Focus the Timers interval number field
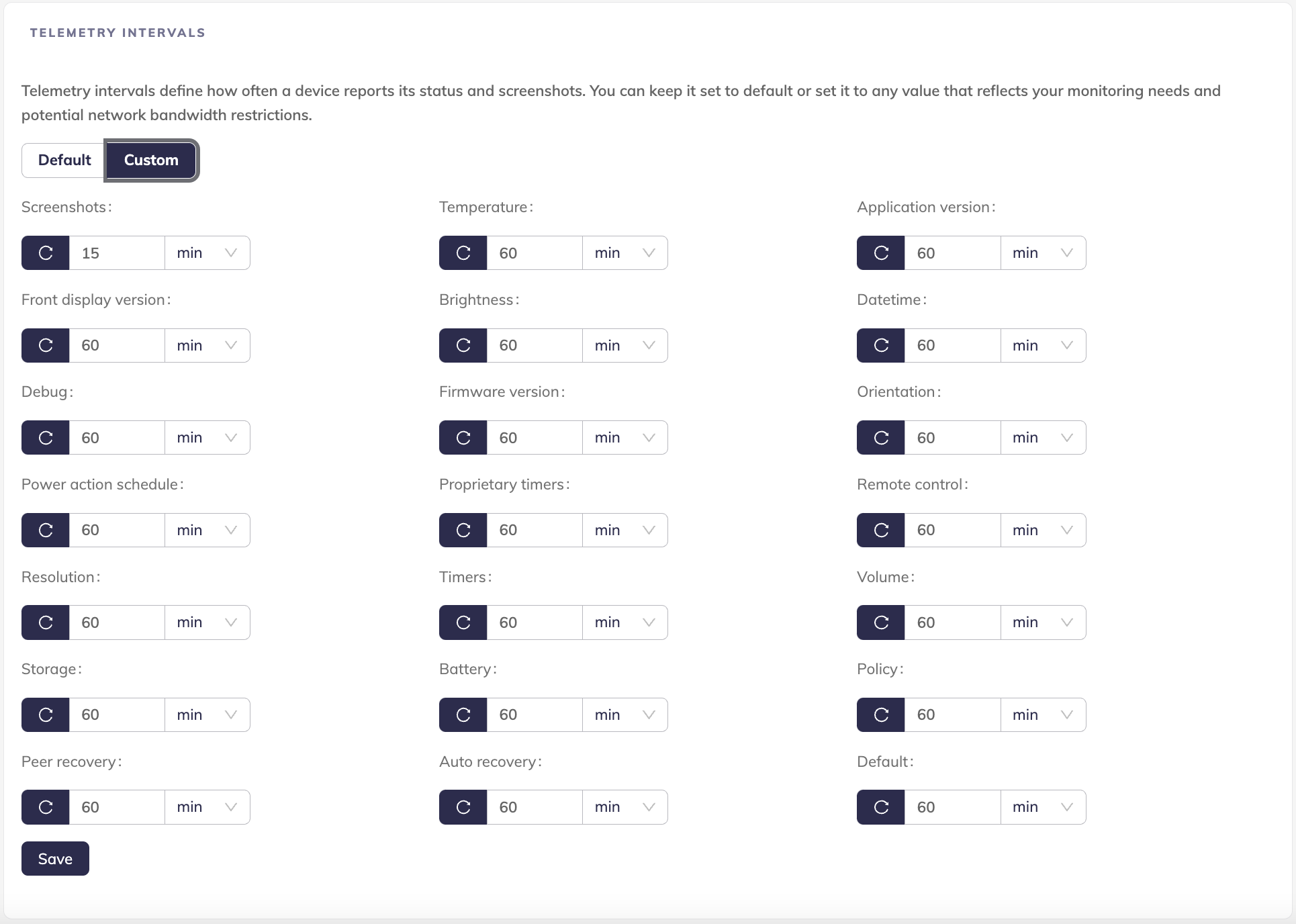This screenshot has width=1296, height=924. 535,622
